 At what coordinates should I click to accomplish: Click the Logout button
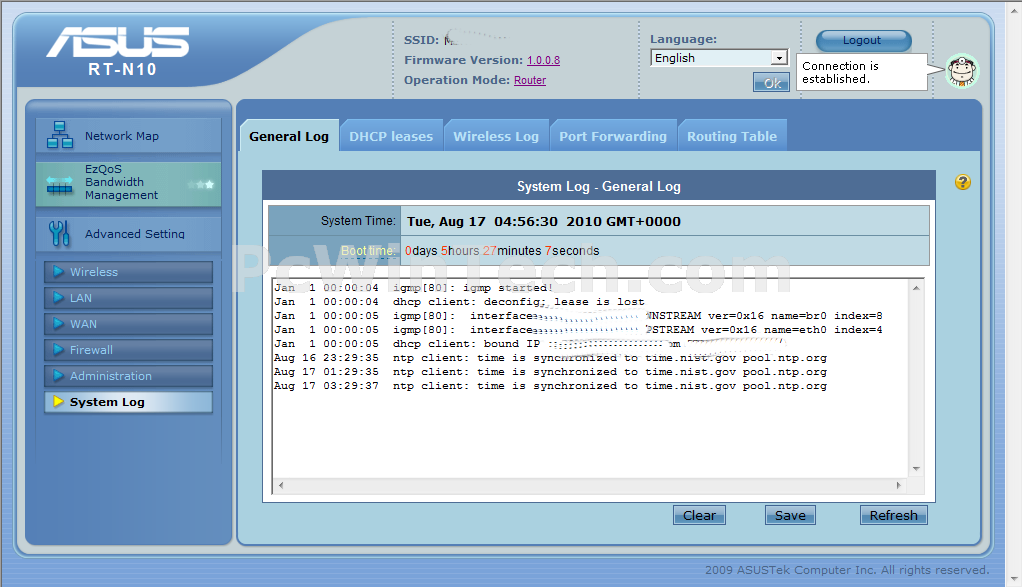click(864, 40)
